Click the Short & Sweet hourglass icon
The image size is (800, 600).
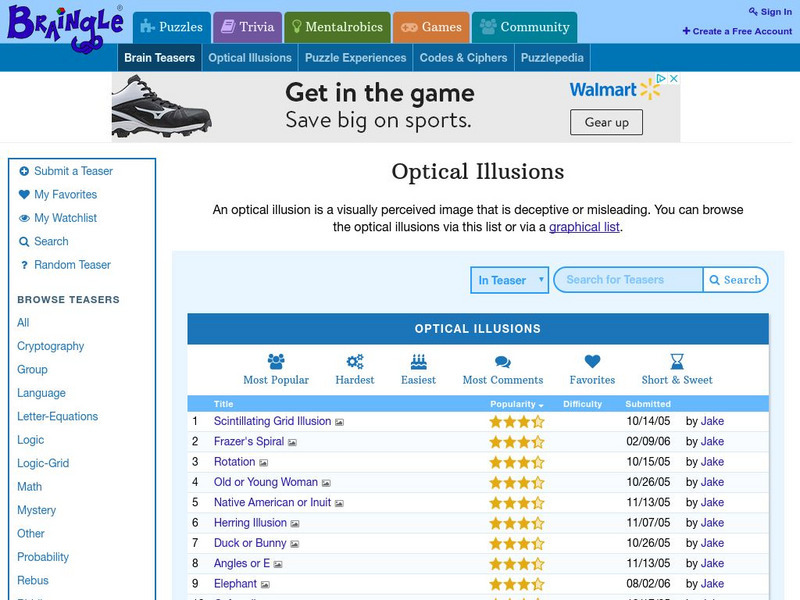677,361
